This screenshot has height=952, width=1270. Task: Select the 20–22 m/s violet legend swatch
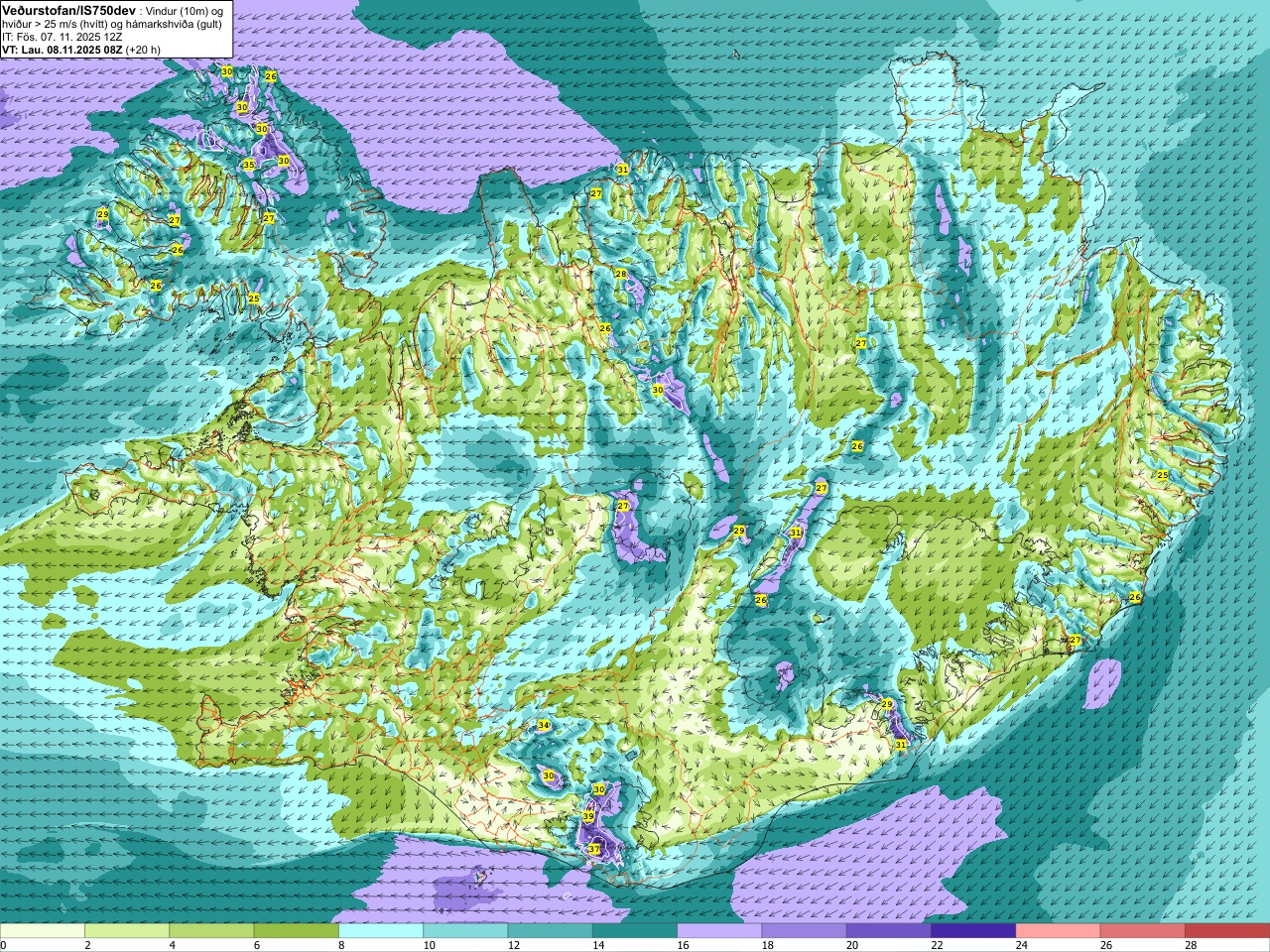(x=889, y=931)
